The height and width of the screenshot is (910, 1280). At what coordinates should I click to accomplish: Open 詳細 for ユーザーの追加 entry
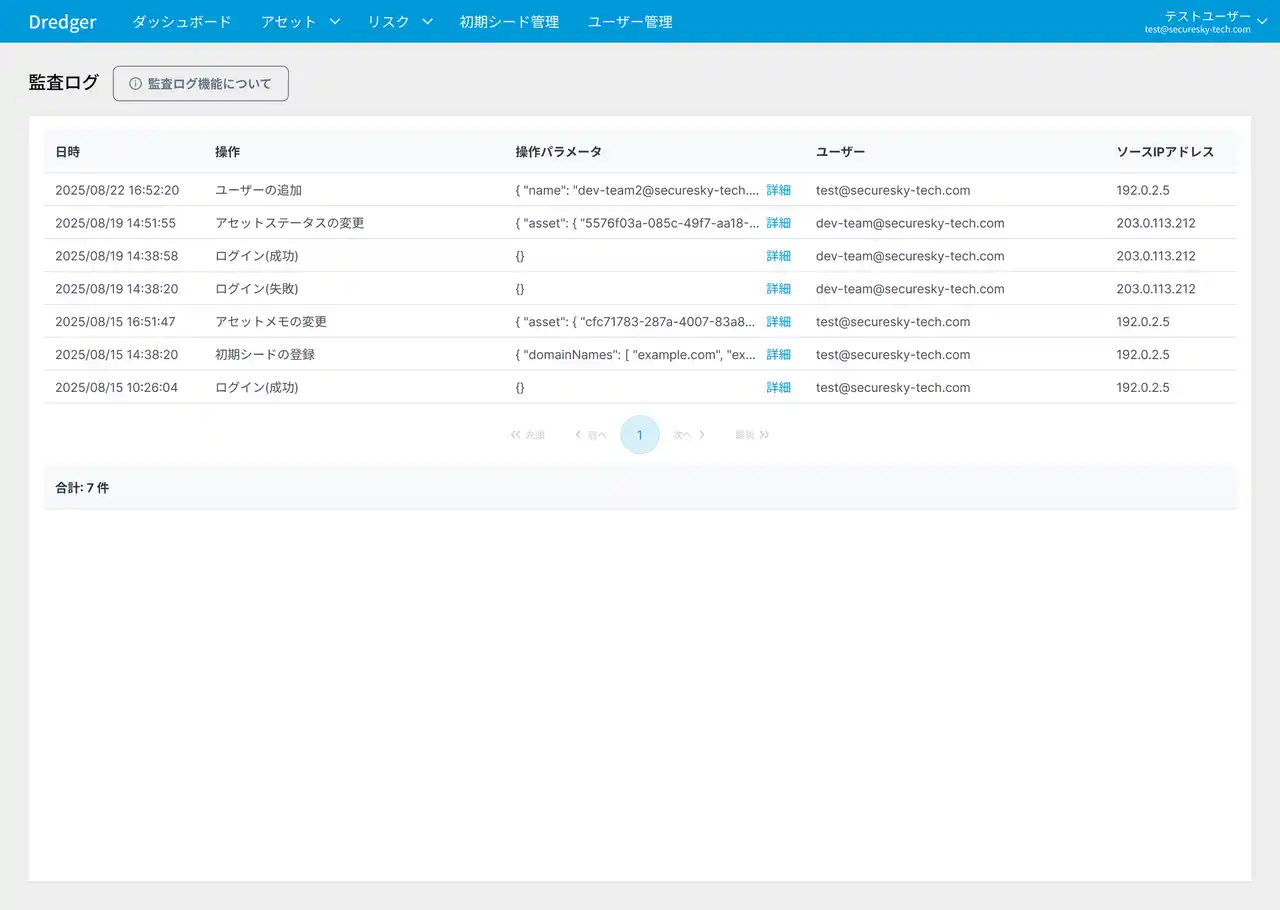(778, 190)
